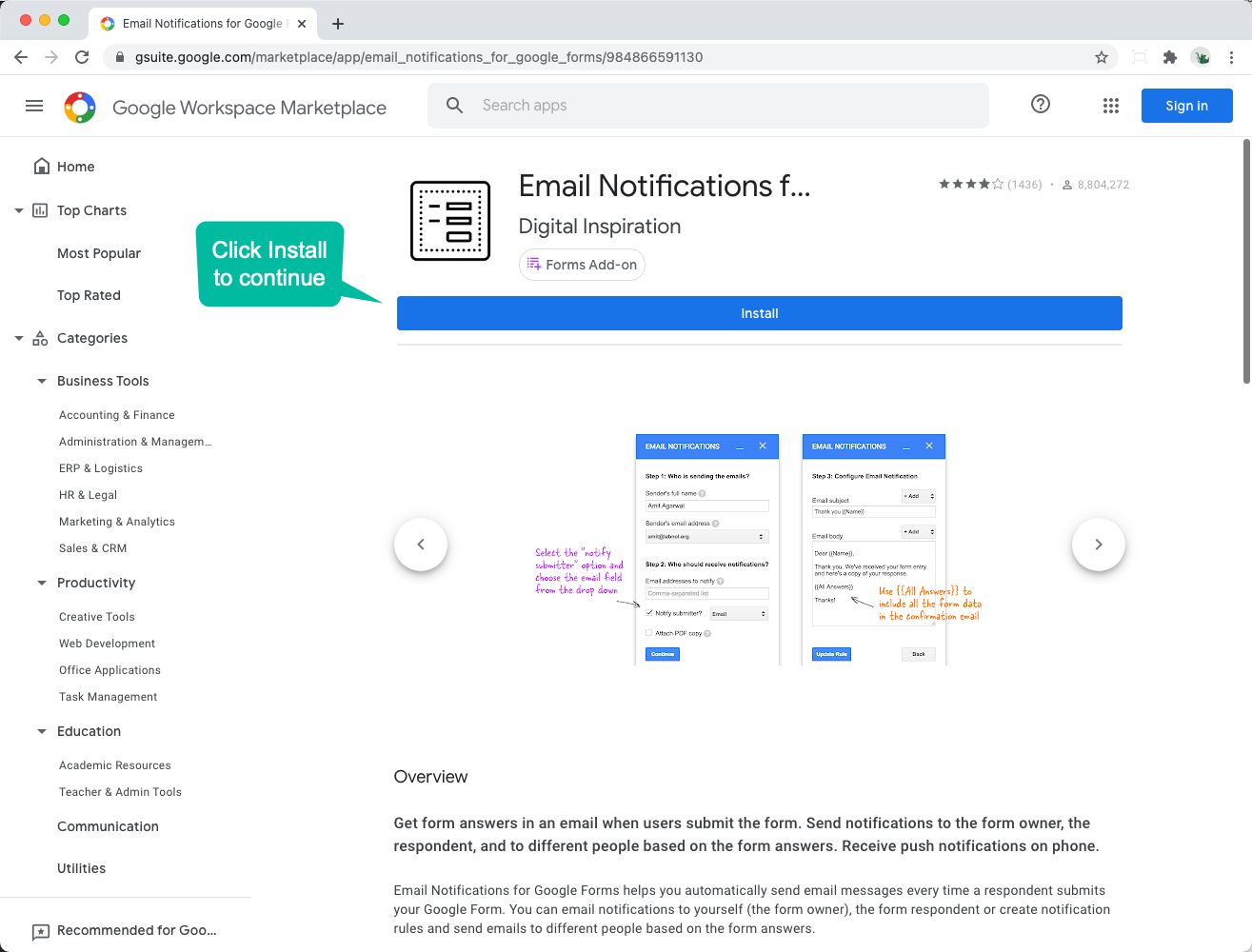Screen dimensions: 1252x952
Task: Show previous screenshot in carousel
Action: click(421, 545)
